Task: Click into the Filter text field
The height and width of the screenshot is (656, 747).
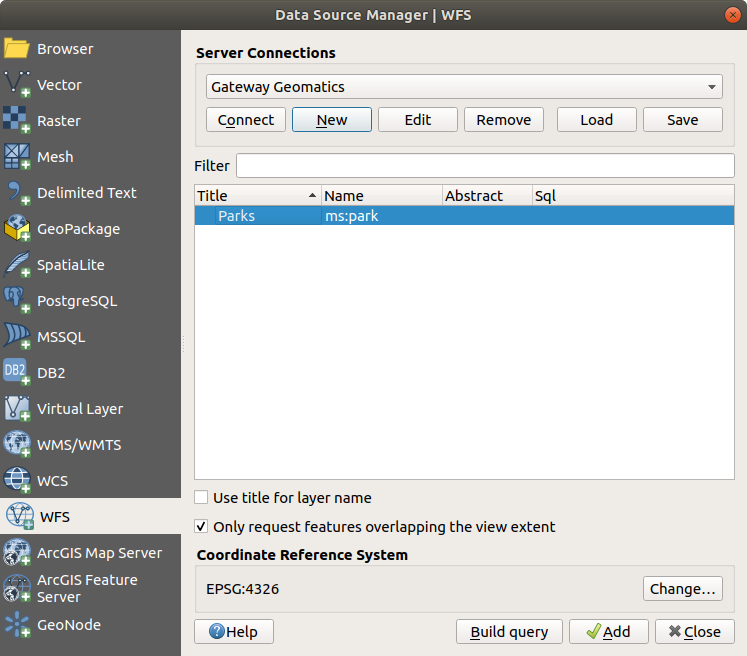Action: pyautogui.click(x=485, y=166)
